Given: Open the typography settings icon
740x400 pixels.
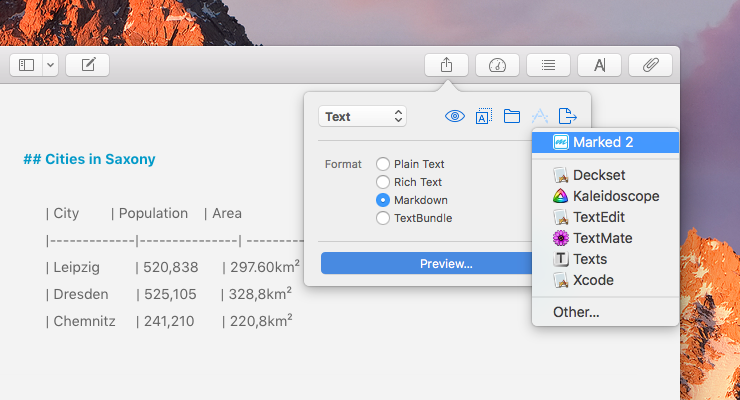Looking at the screenshot, I should [599, 65].
